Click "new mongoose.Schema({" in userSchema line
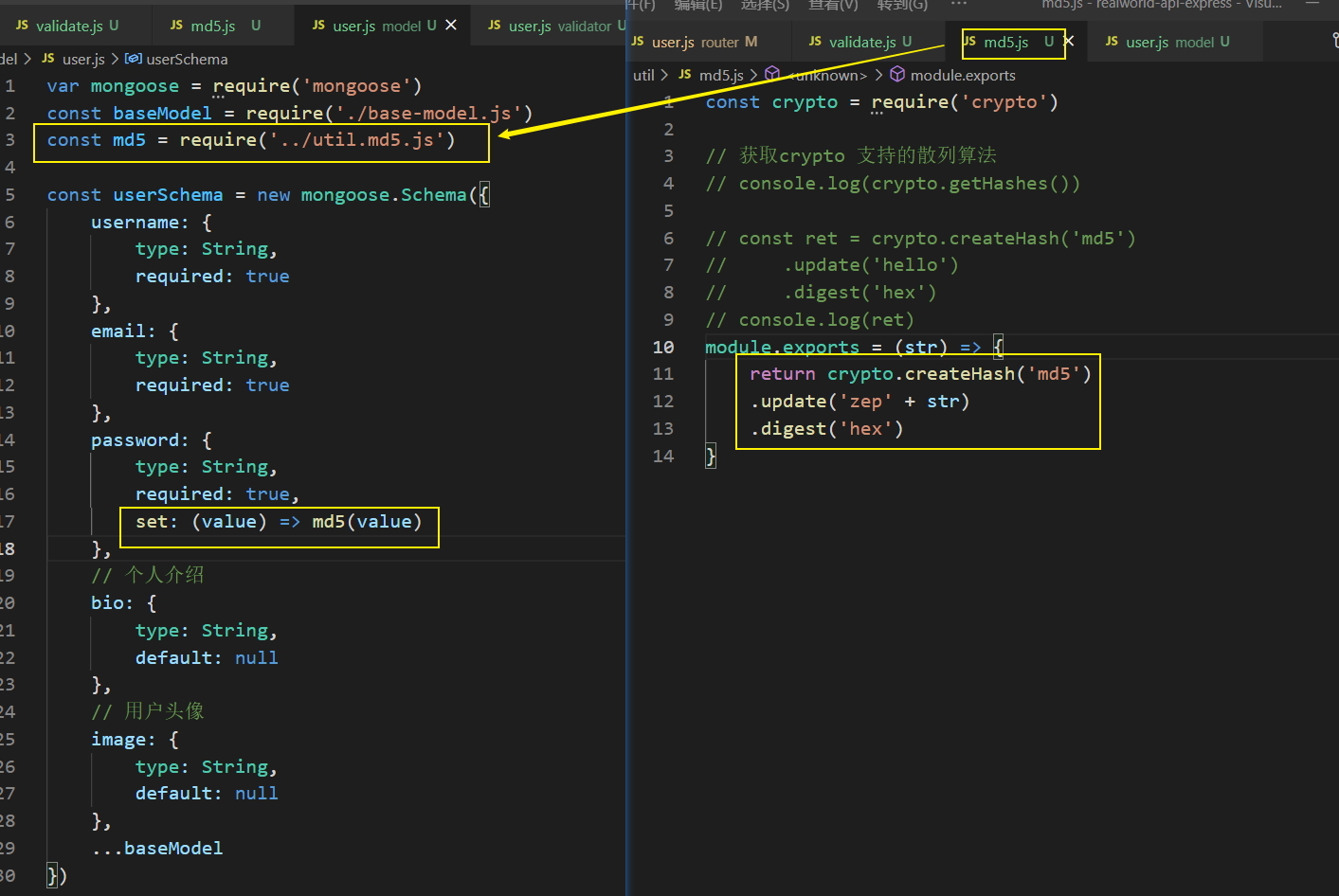1339x896 pixels. [373, 195]
